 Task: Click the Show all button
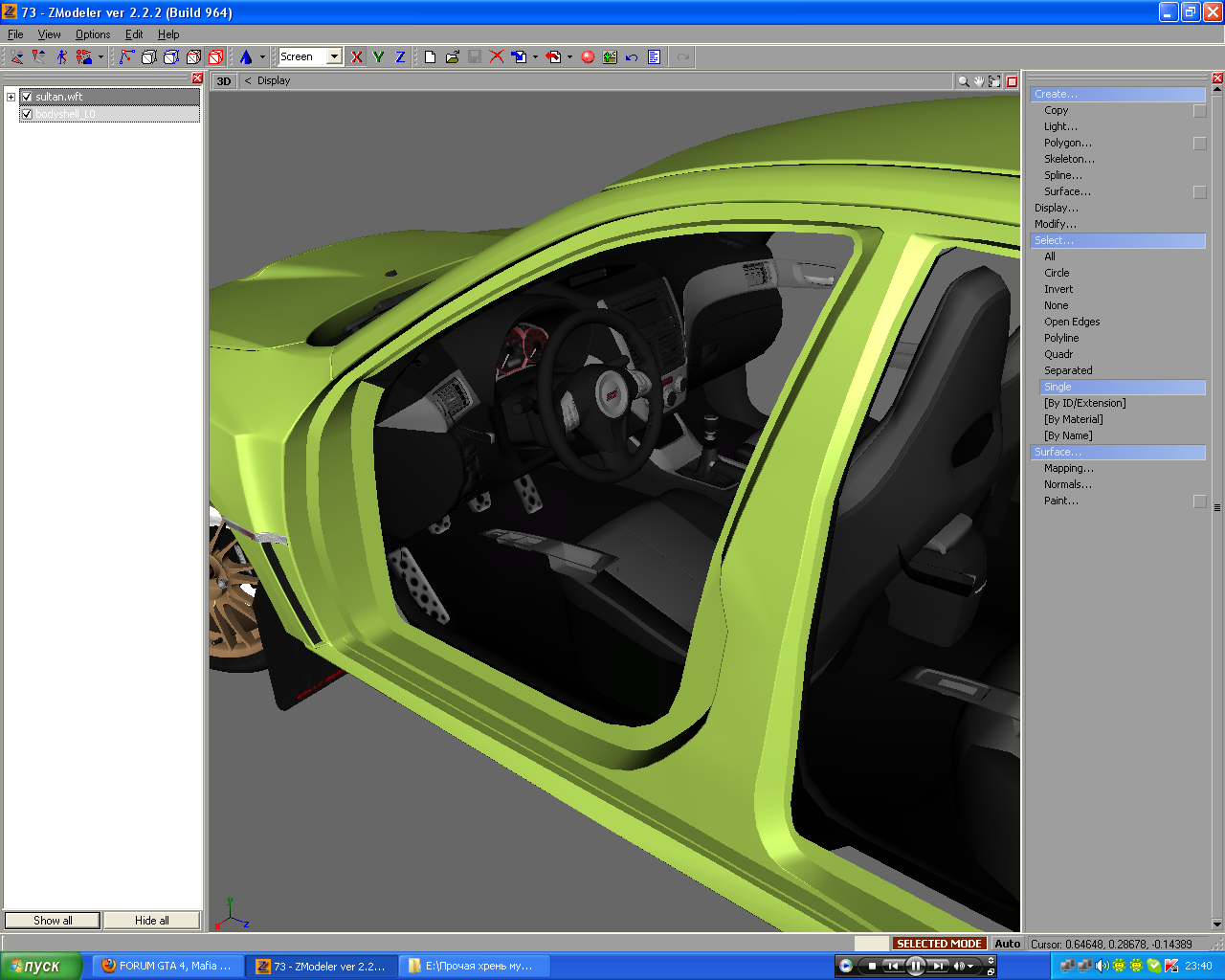coord(53,921)
